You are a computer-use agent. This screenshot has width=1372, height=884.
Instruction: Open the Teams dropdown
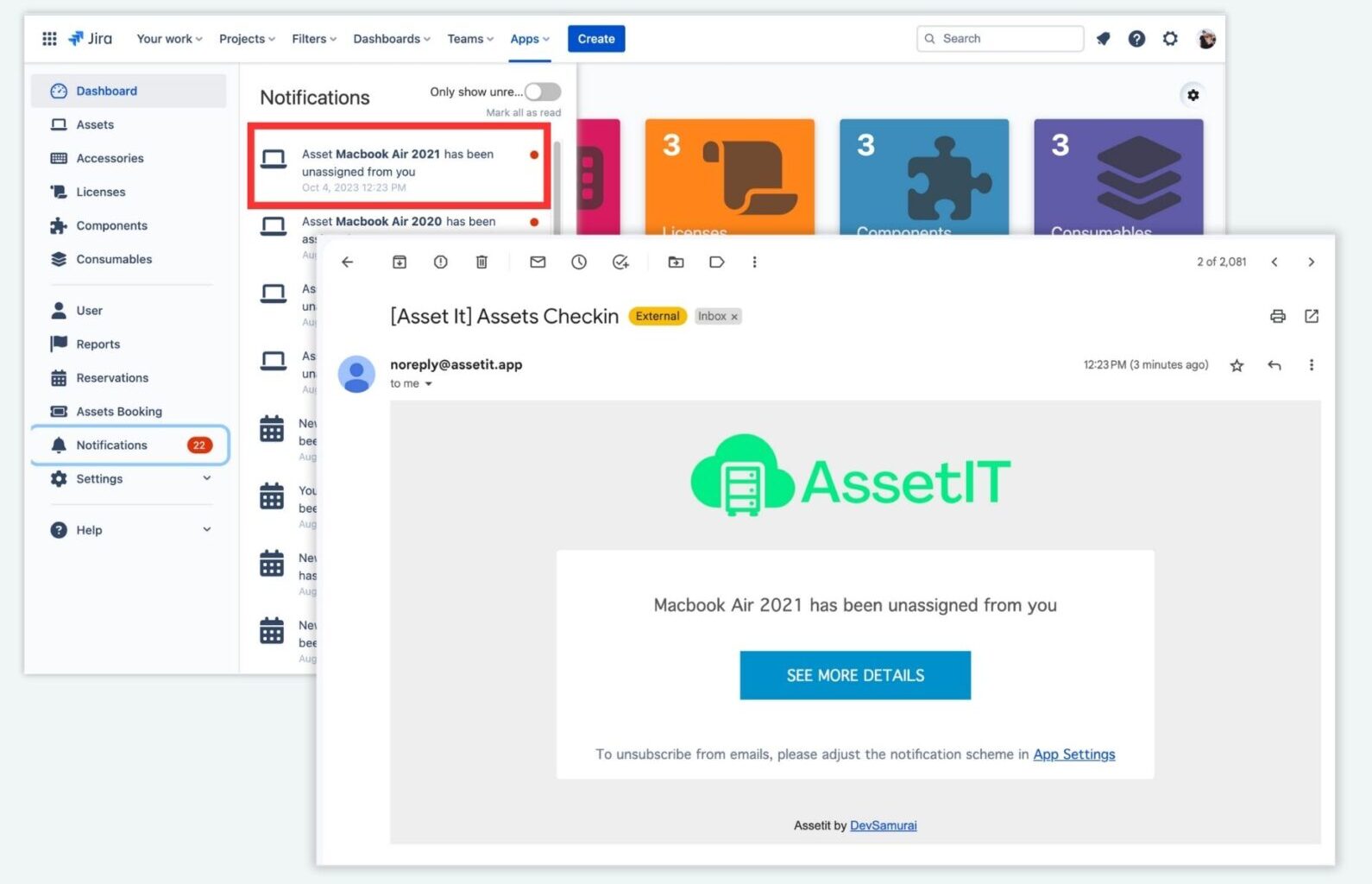[x=470, y=38]
